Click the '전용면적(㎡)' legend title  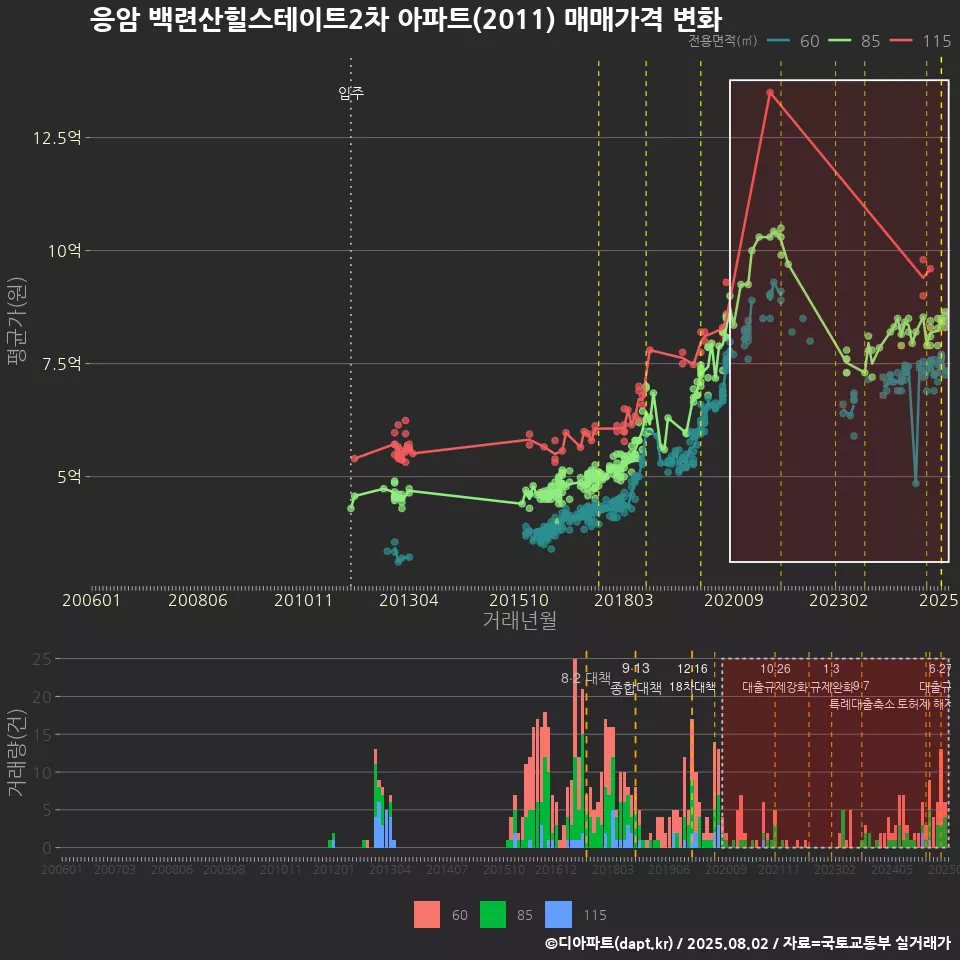(x=722, y=41)
